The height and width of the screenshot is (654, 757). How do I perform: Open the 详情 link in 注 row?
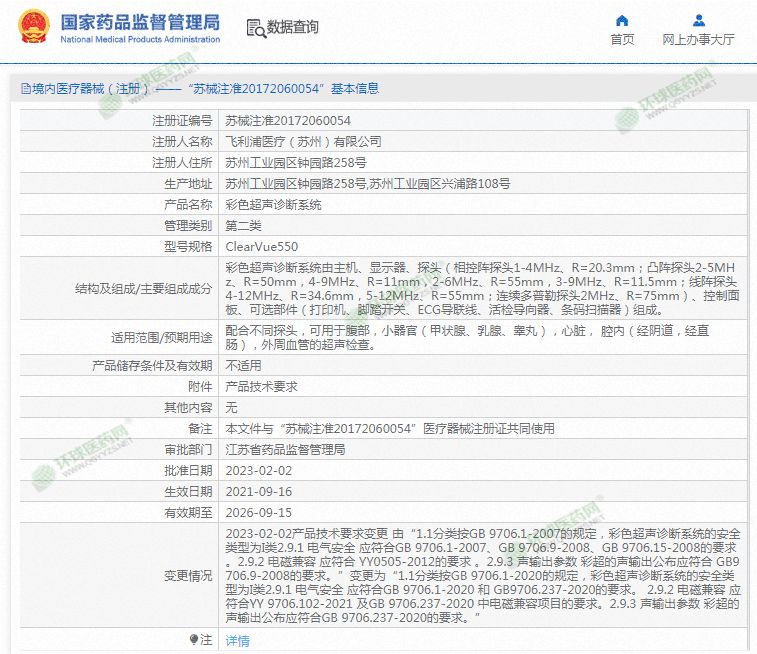237,640
